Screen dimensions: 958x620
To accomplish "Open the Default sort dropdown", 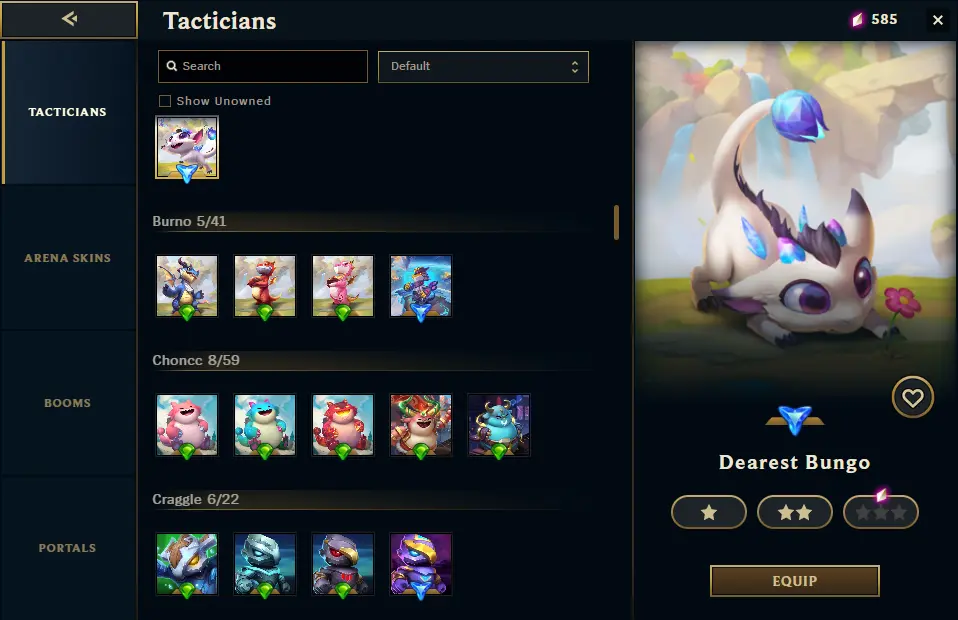I will 483,67.
